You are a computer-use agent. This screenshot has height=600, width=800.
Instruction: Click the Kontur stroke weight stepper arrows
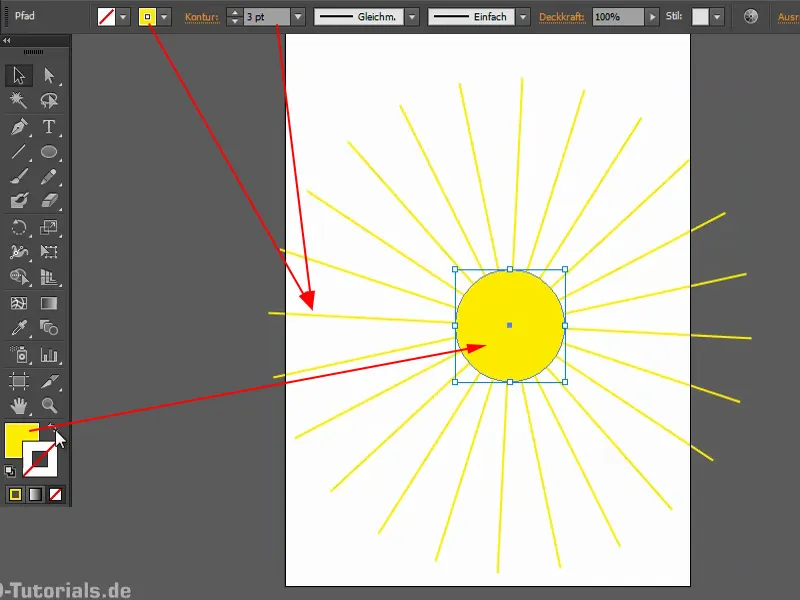(235, 17)
